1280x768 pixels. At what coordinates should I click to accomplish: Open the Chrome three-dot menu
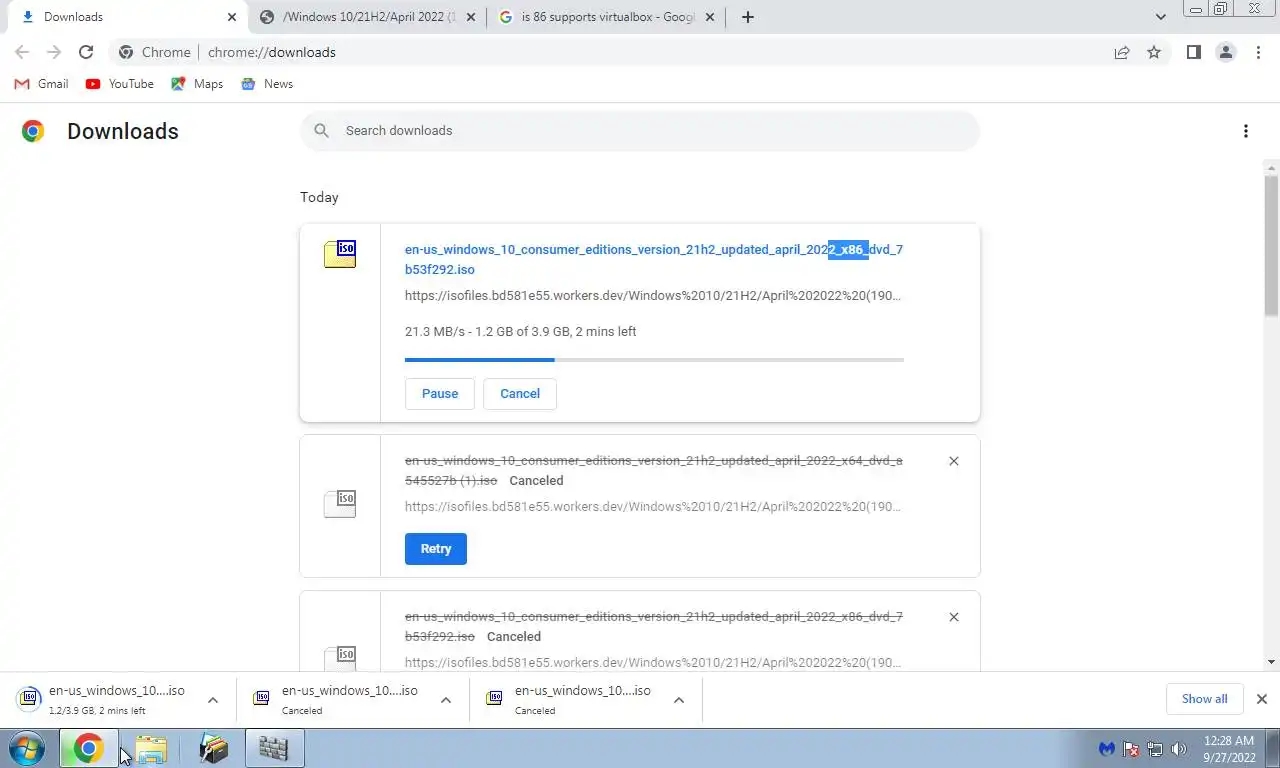point(1258,52)
